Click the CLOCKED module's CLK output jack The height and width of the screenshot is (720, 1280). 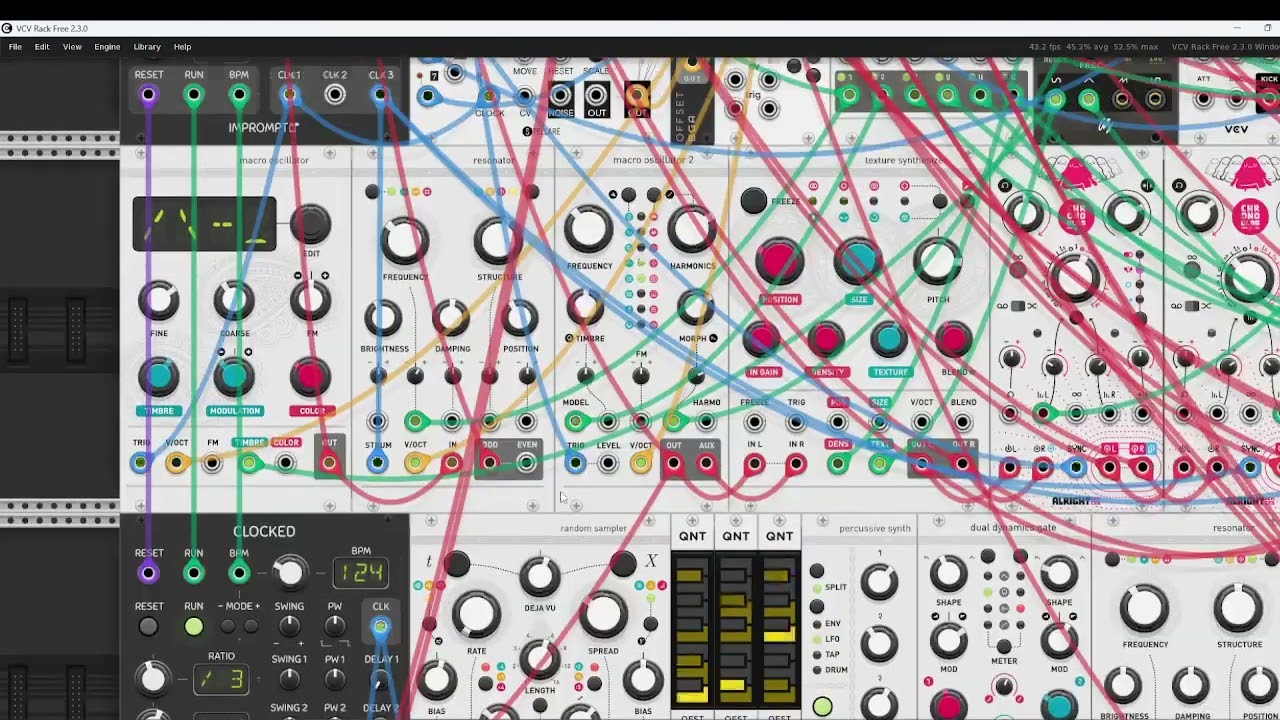pyautogui.click(x=380, y=627)
